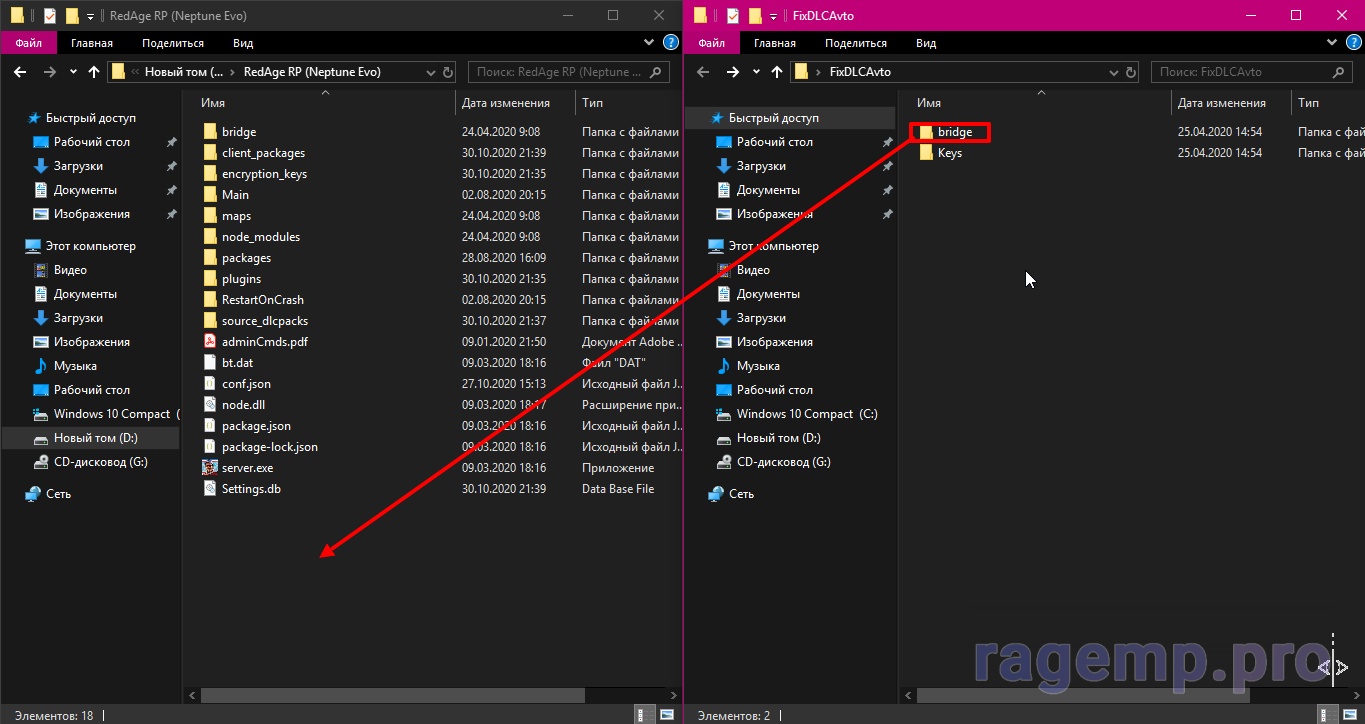
Task: Refresh the FixDLCAvto folder view
Action: pyautogui.click(x=1129, y=72)
